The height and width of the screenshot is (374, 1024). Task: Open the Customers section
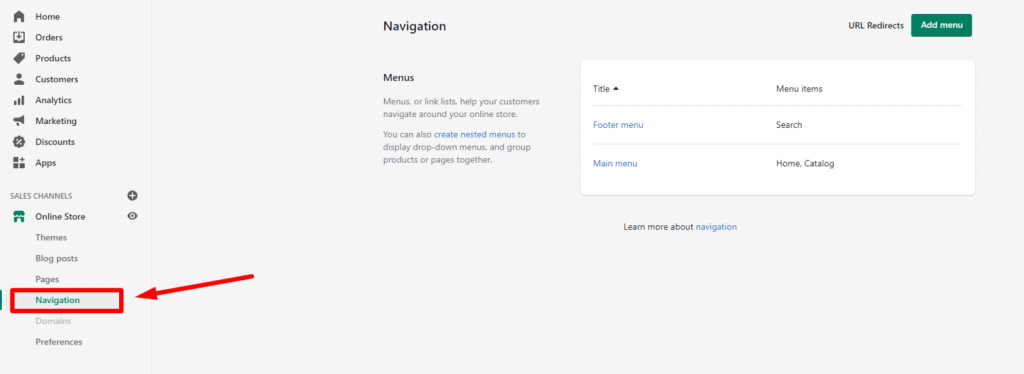[57, 79]
